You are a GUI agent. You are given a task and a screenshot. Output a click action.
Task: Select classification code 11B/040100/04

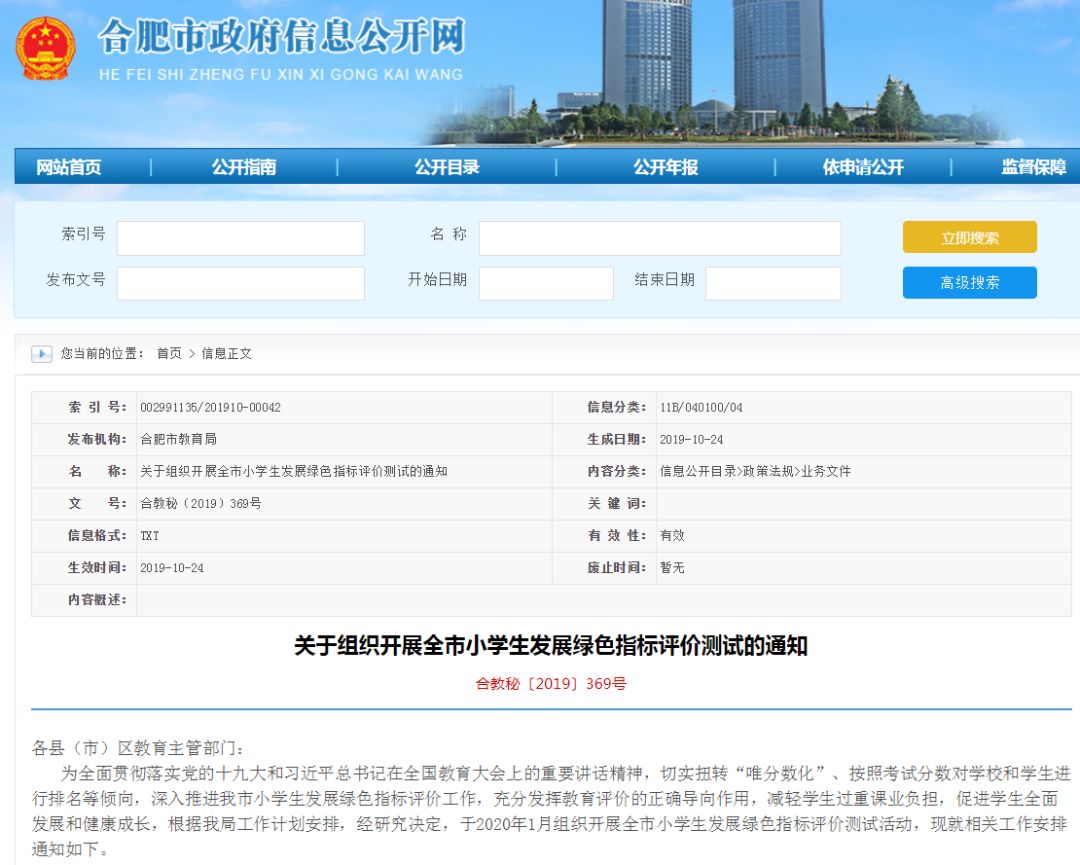701,408
